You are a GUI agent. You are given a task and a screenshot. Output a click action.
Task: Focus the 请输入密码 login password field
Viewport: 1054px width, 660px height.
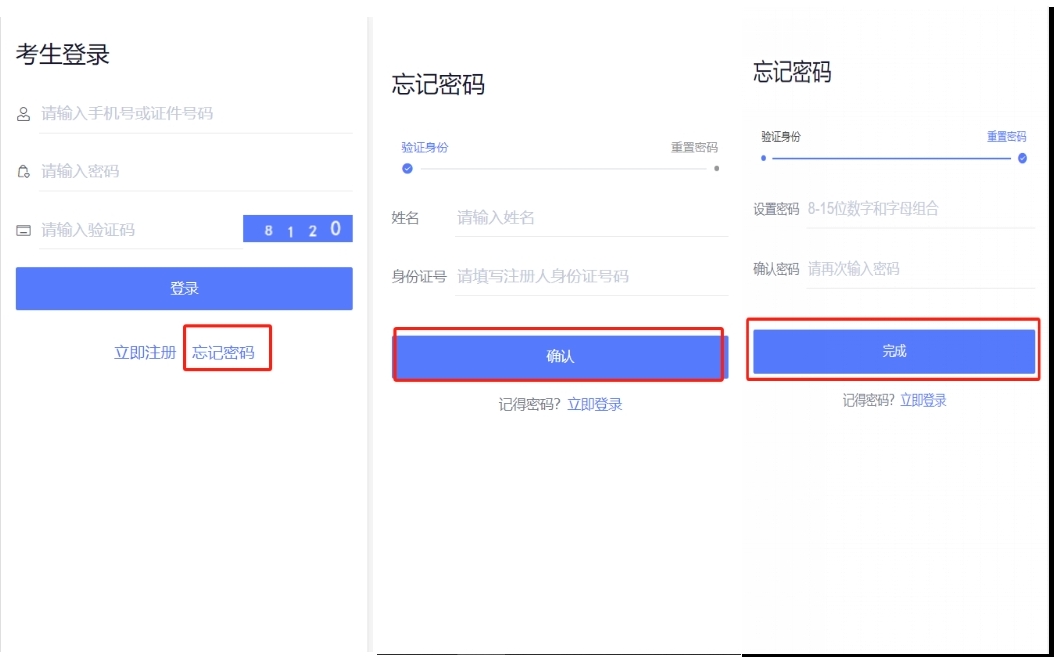pyautogui.click(x=195, y=172)
